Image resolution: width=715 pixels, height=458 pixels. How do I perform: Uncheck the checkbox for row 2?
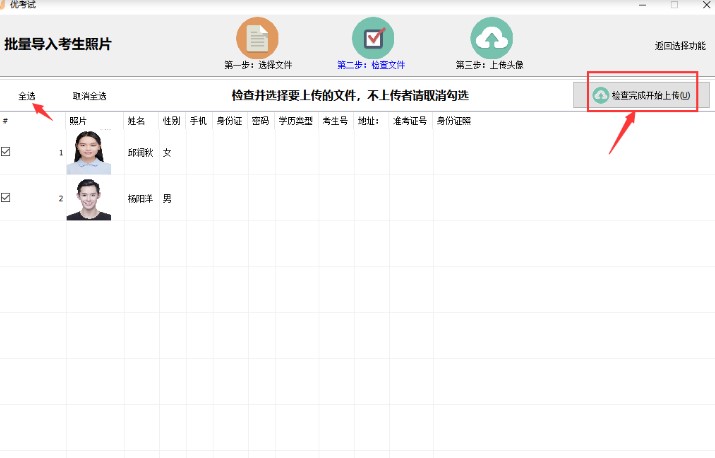[5, 198]
